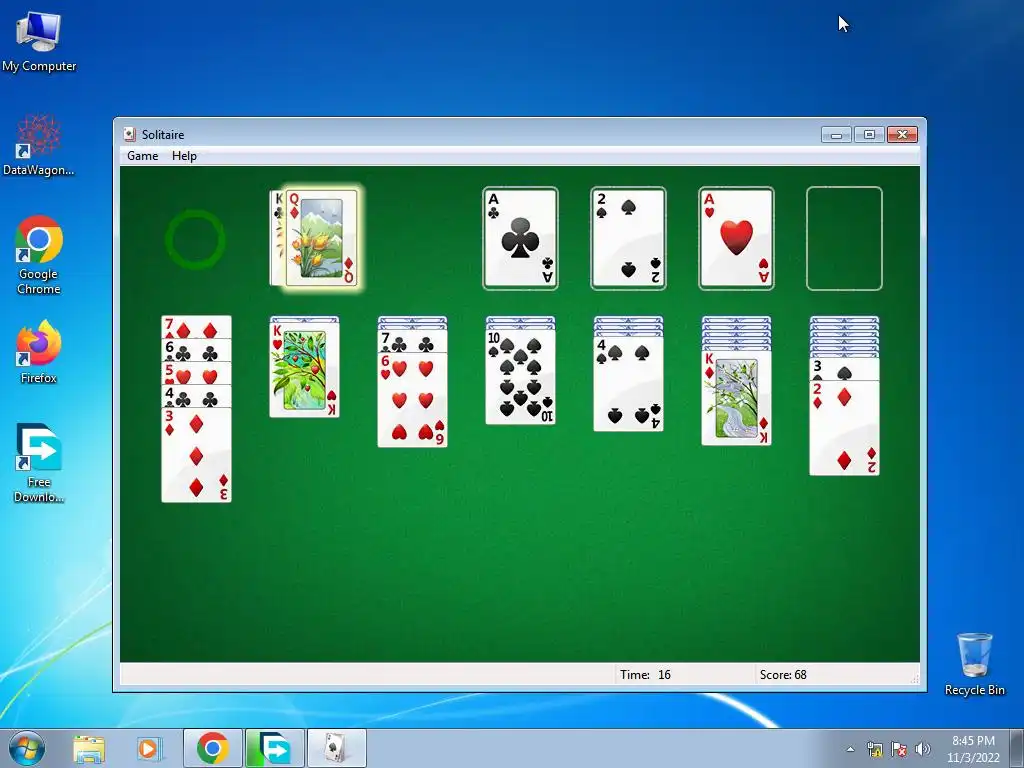Select the 6 of hearts tableau card

pyautogui.click(x=412, y=400)
